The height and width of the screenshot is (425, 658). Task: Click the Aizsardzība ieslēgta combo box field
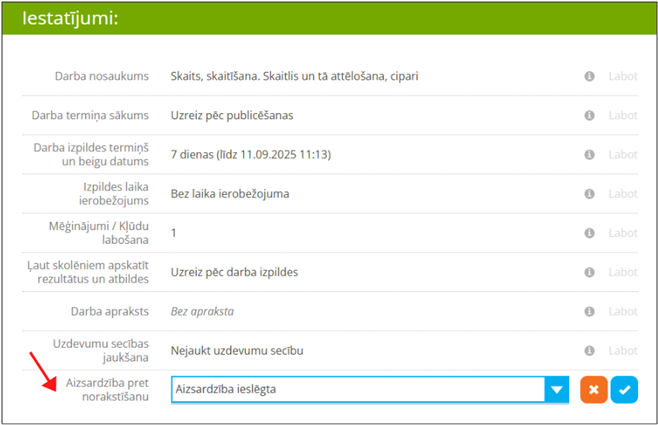coord(357,389)
